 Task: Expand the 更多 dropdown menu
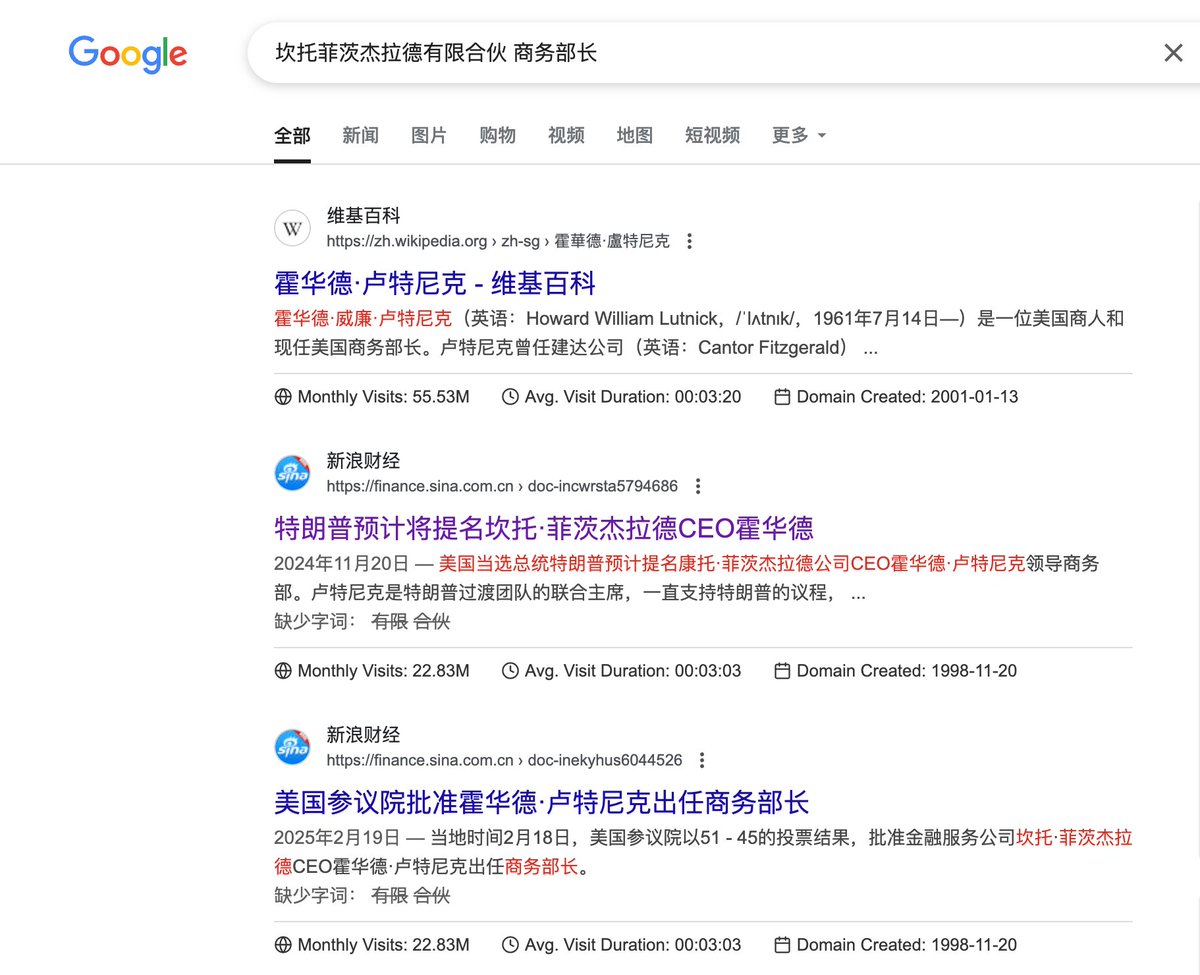(x=799, y=135)
